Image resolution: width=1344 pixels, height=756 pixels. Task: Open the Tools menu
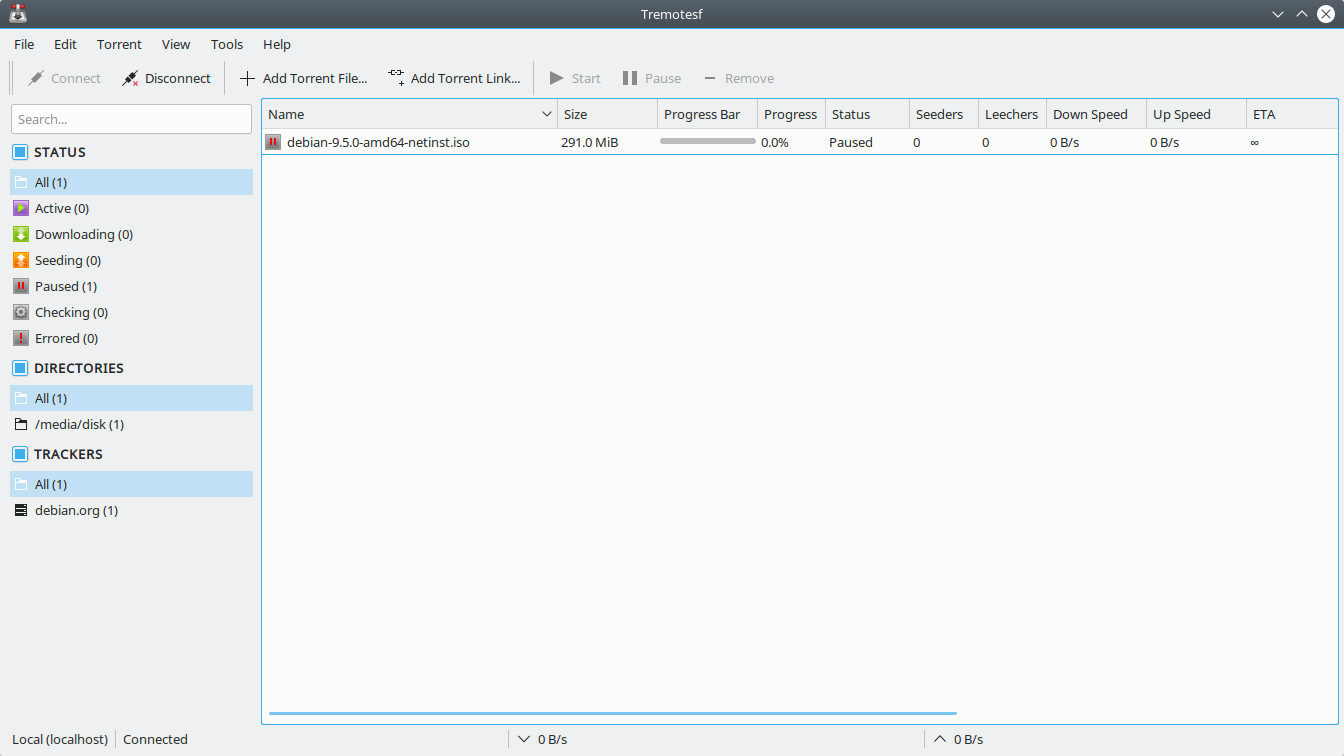227,44
